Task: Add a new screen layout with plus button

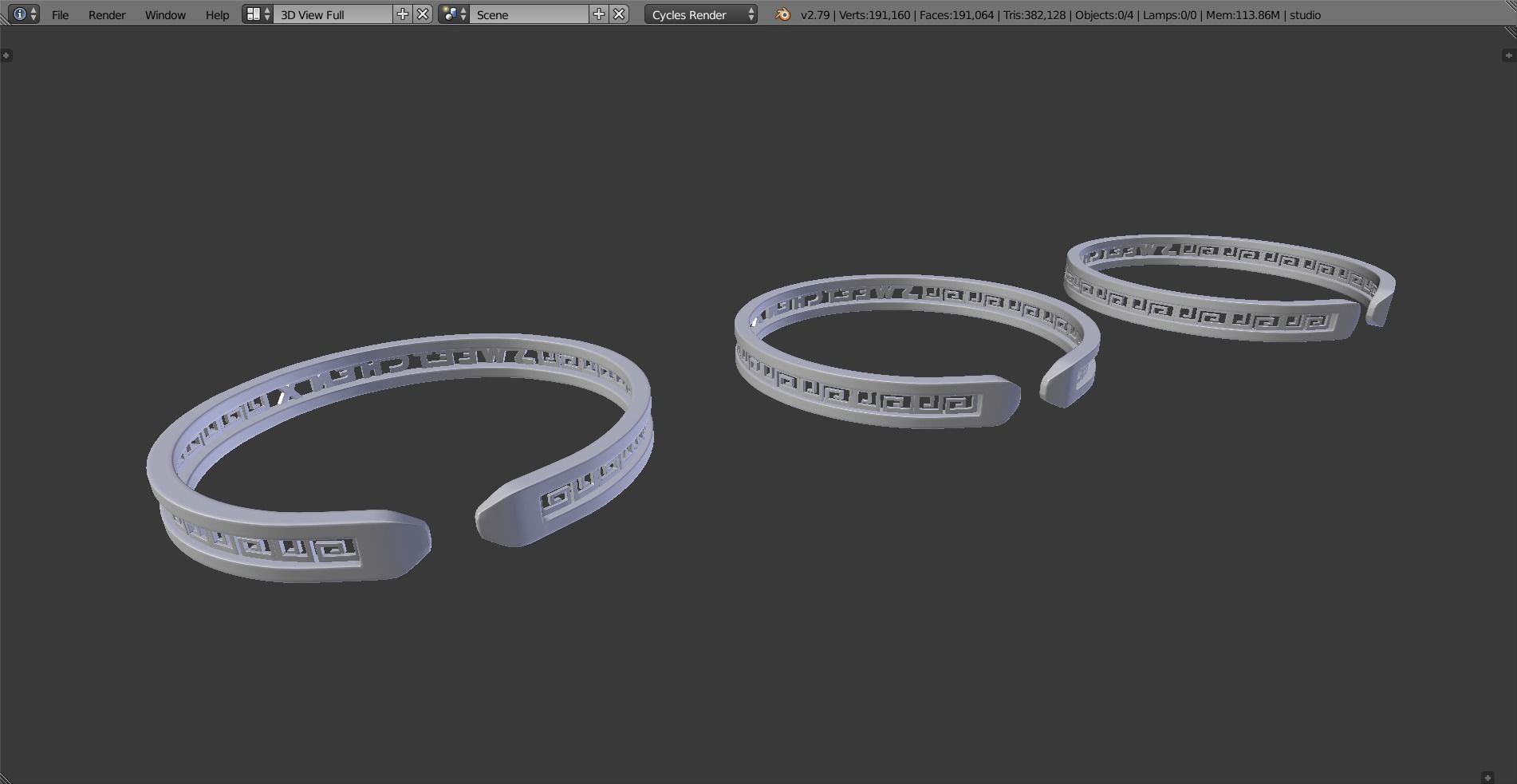Action: pyautogui.click(x=404, y=14)
